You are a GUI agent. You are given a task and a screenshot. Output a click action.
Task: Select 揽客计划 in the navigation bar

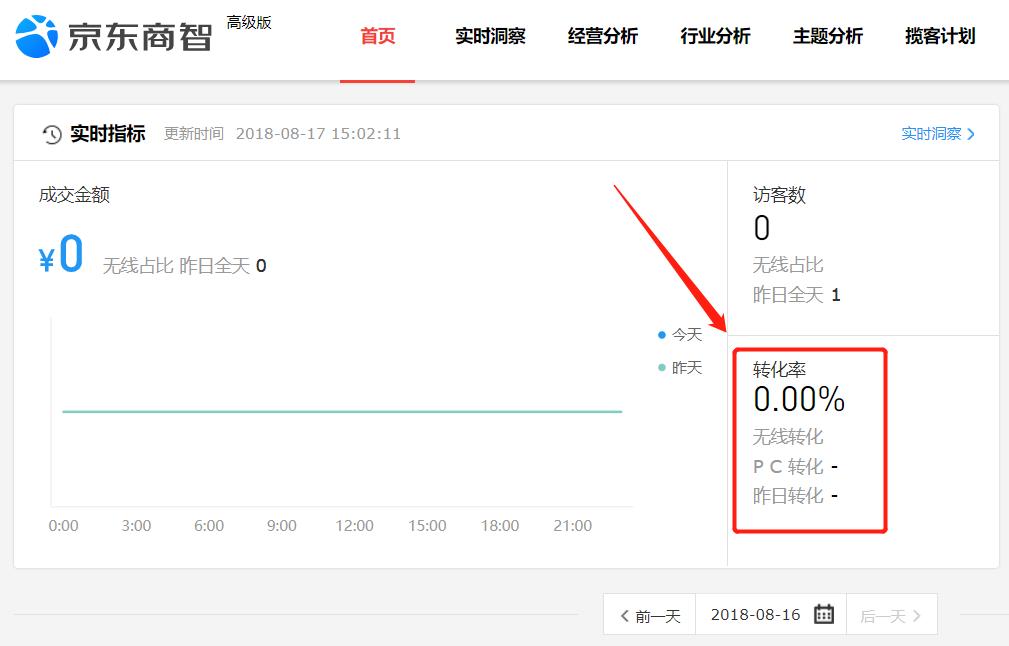point(939,35)
